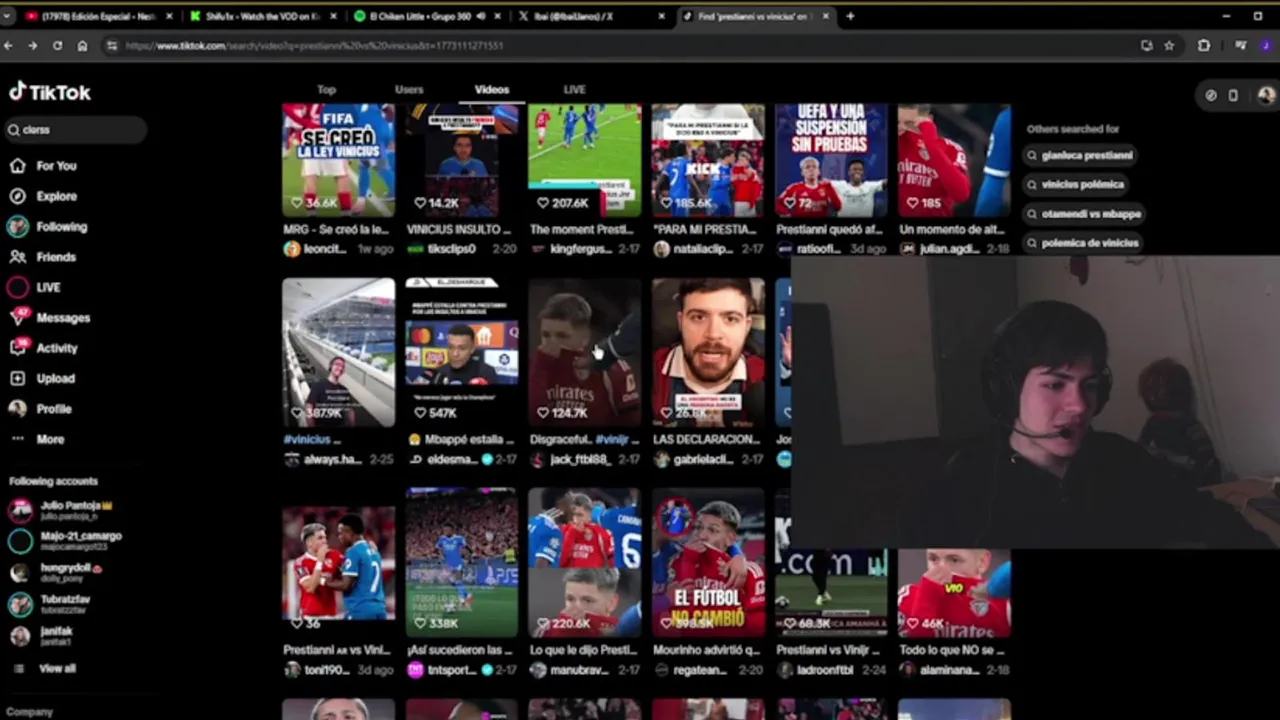Open Disgraceful video with 124.7K likes

coord(585,352)
